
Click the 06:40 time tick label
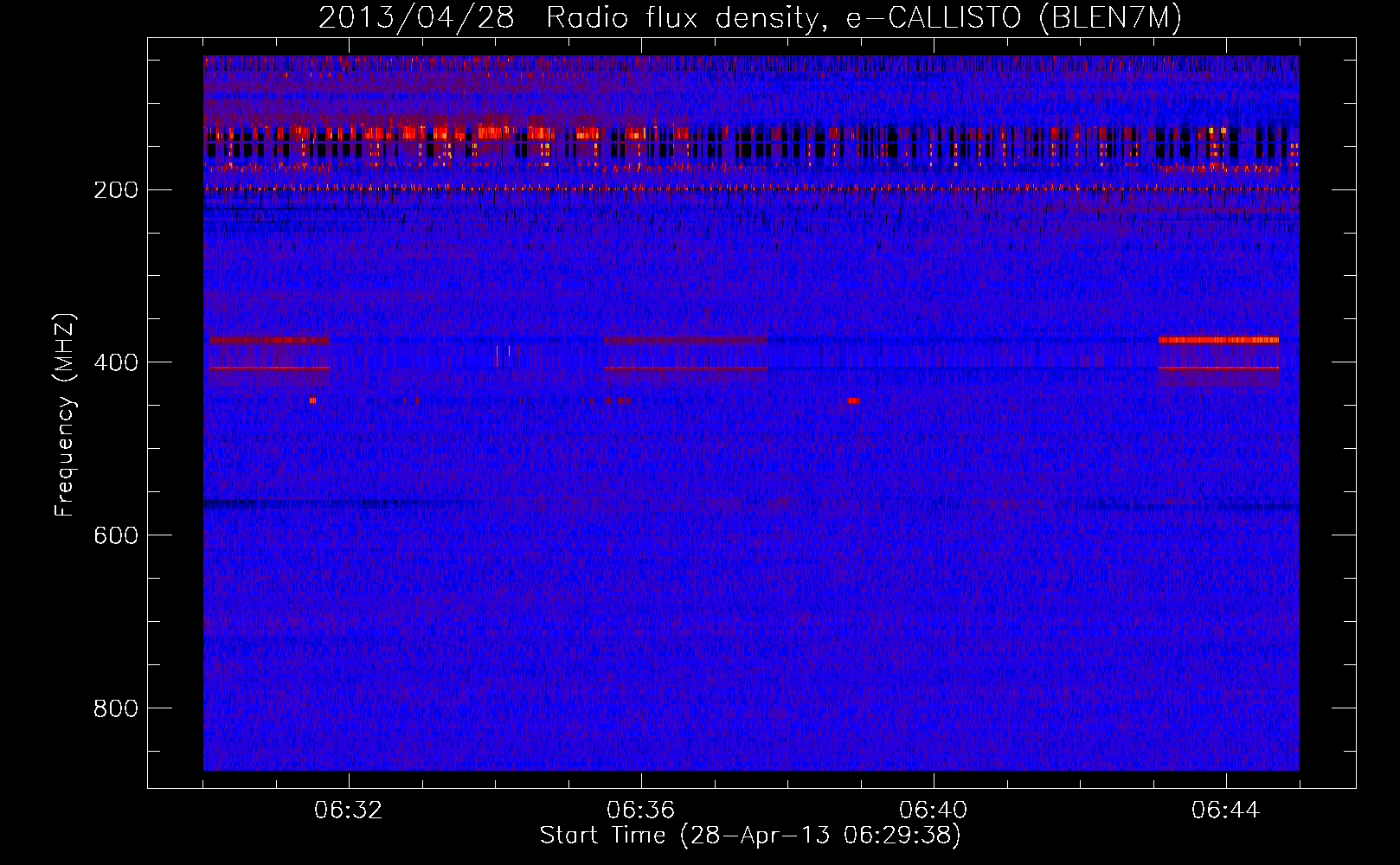[x=934, y=811]
